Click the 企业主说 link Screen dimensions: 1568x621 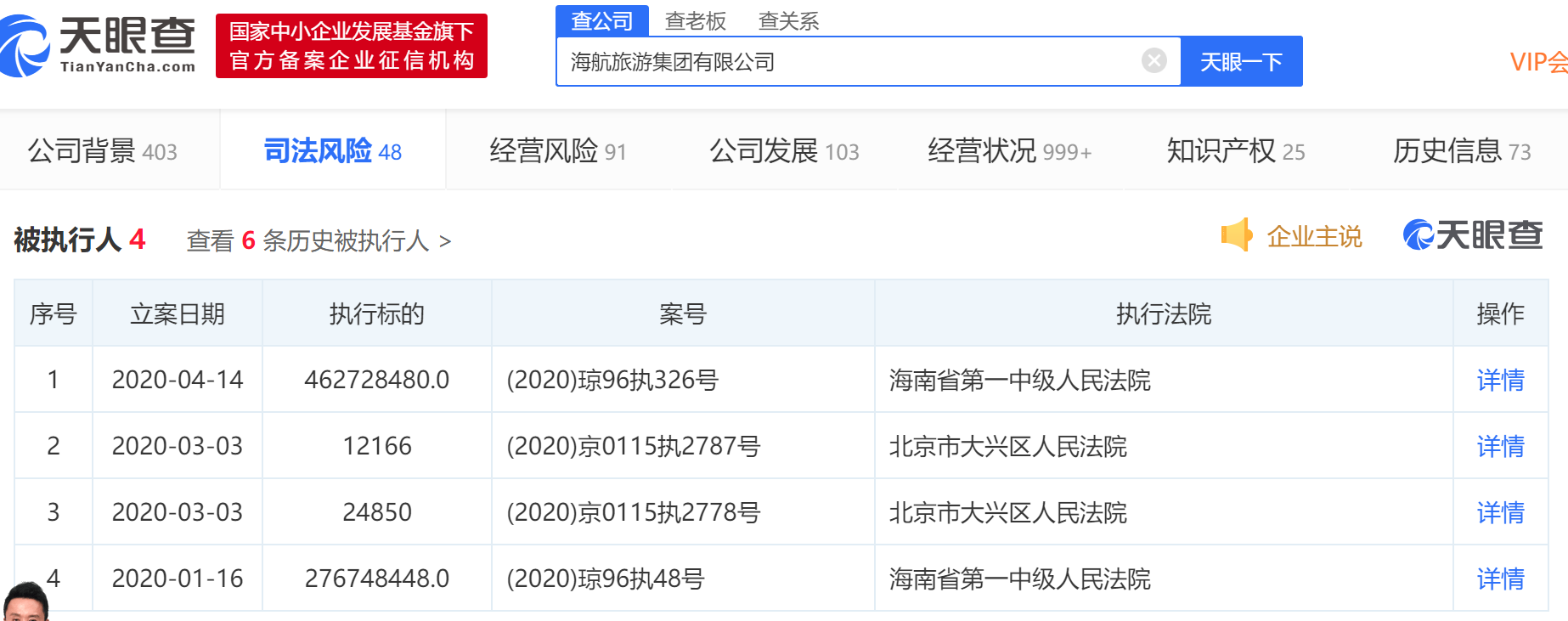[x=1314, y=236]
